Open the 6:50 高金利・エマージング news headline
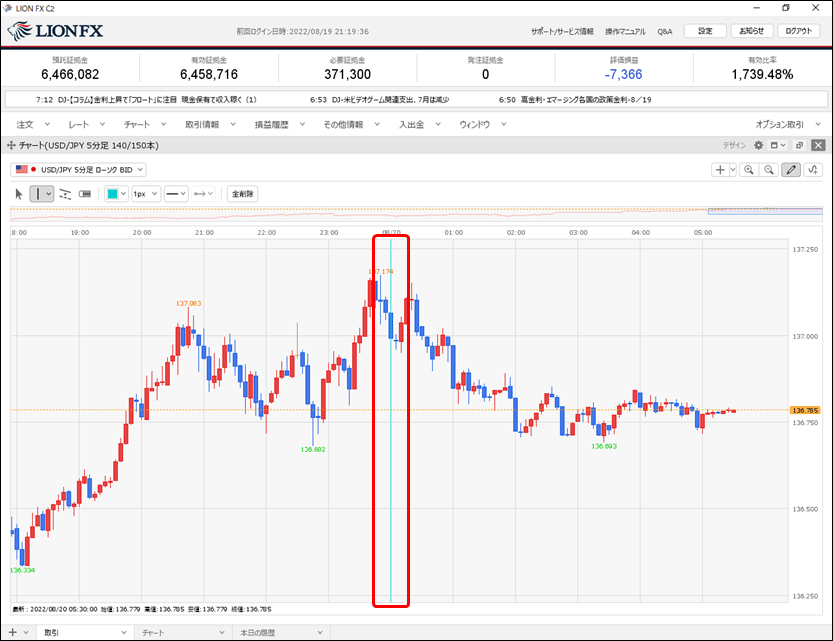Image resolution: width=833 pixels, height=641 pixels. [575, 99]
